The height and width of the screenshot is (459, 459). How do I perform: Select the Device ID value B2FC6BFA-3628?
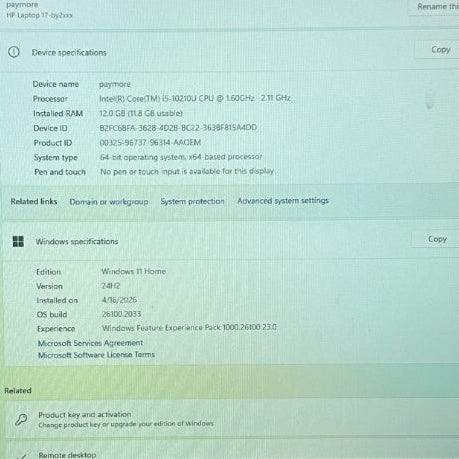click(178, 128)
